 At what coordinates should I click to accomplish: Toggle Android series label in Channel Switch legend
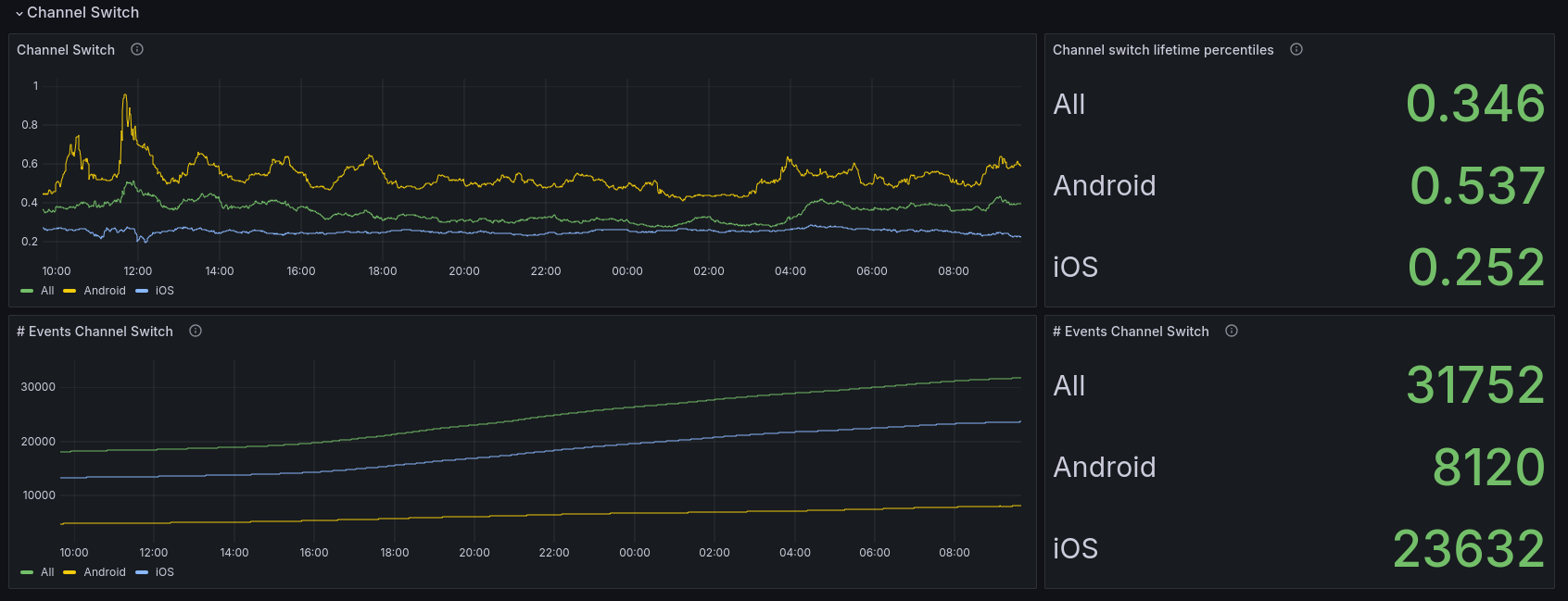coord(105,291)
